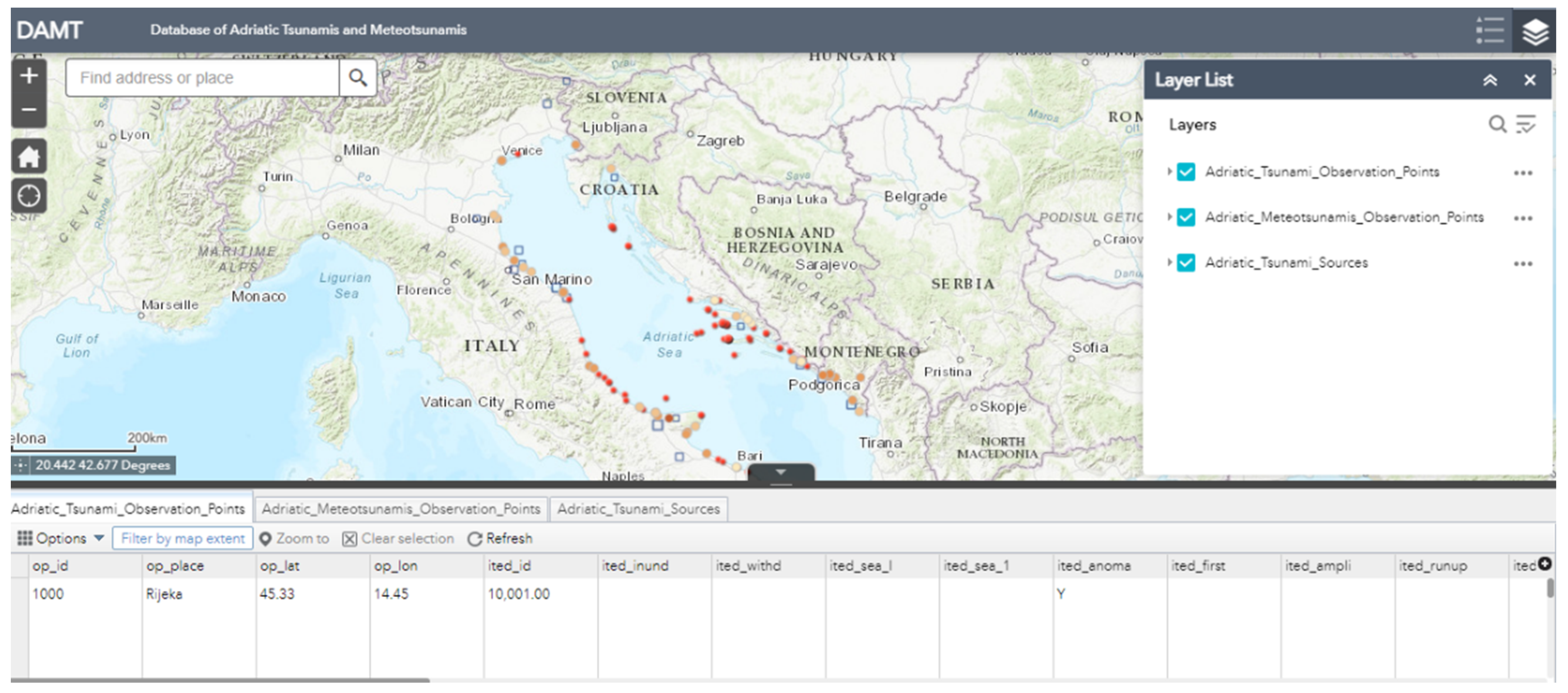This screenshot has height=693, width=1568.
Task: Uncheck Adriatic_Meteotsunamis_Observation_Points layer checkbox
Action: pyautogui.click(x=1186, y=217)
